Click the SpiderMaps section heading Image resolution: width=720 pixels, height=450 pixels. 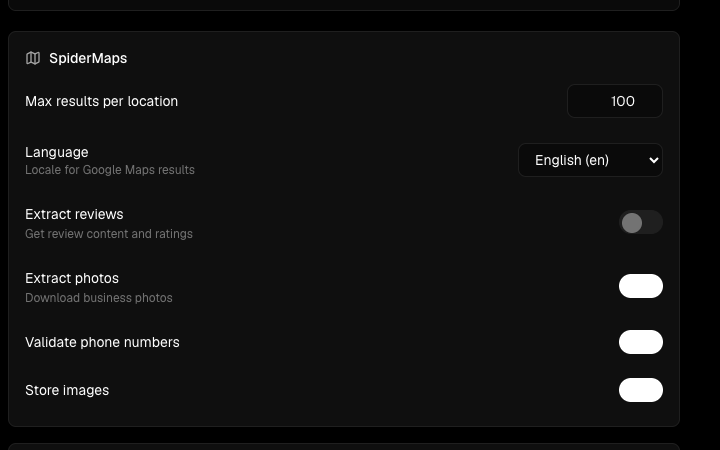coord(88,58)
